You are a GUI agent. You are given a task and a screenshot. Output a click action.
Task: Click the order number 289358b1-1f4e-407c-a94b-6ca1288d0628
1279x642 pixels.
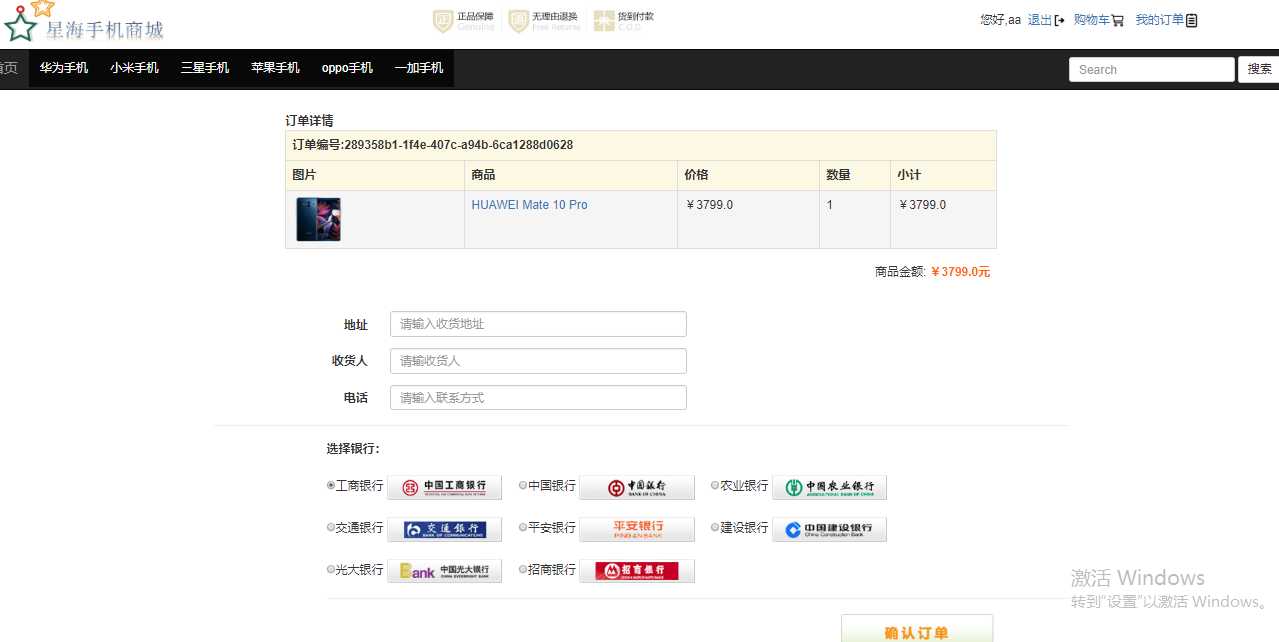coord(458,145)
